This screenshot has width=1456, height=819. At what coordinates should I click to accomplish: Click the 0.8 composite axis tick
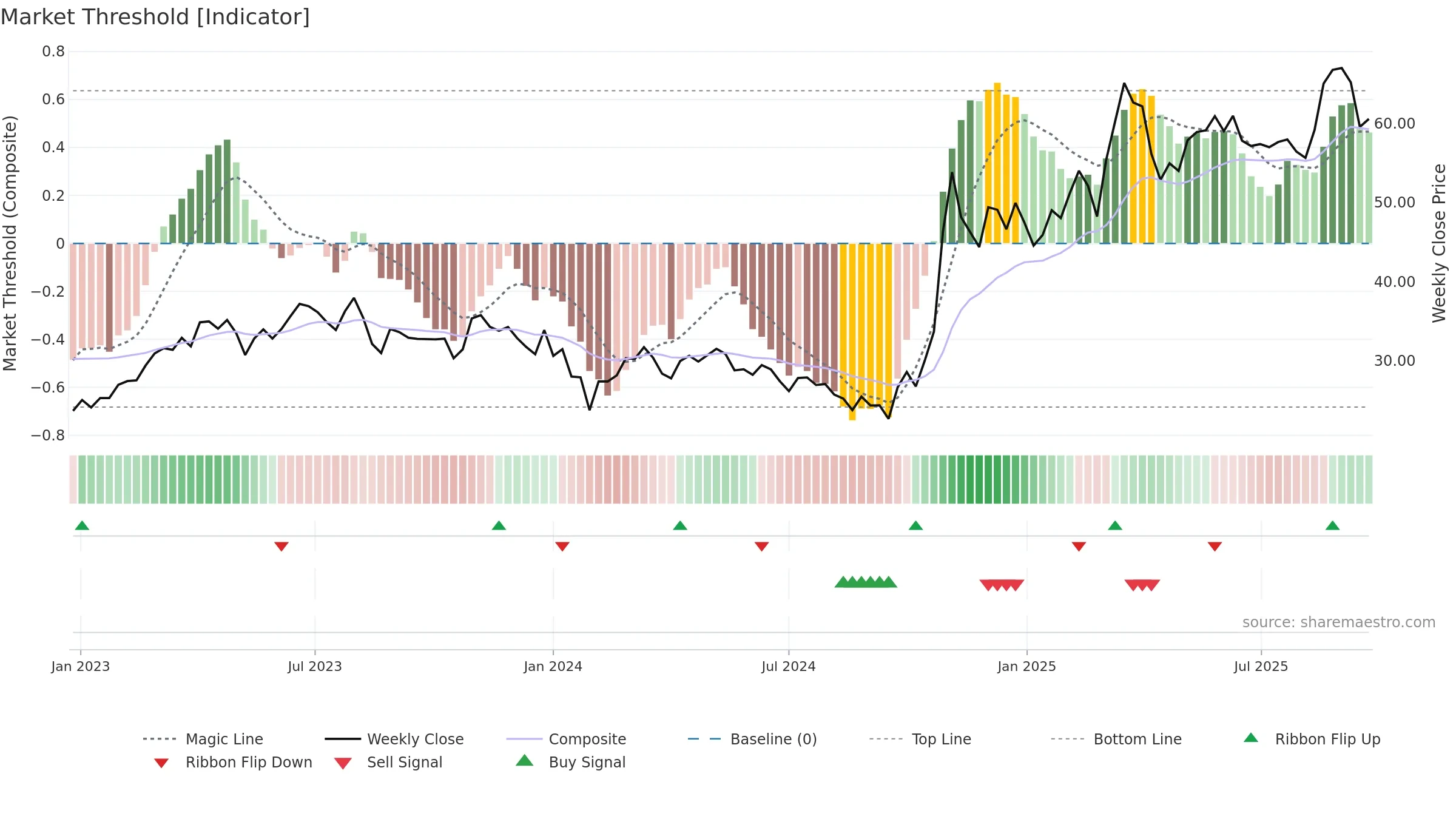[x=53, y=52]
